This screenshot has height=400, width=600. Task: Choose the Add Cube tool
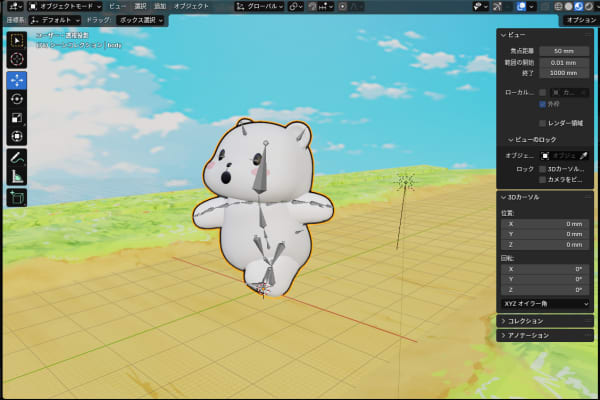(17, 198)
